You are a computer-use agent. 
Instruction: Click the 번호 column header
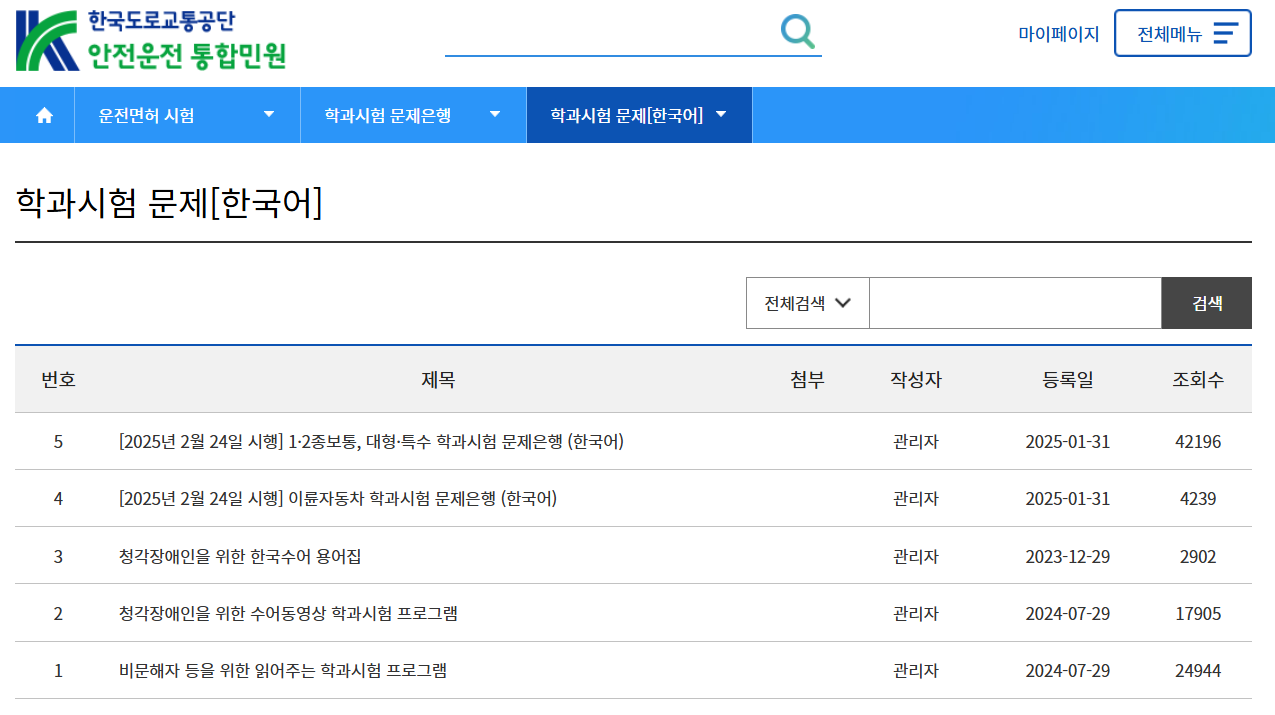tap(58, 380)
